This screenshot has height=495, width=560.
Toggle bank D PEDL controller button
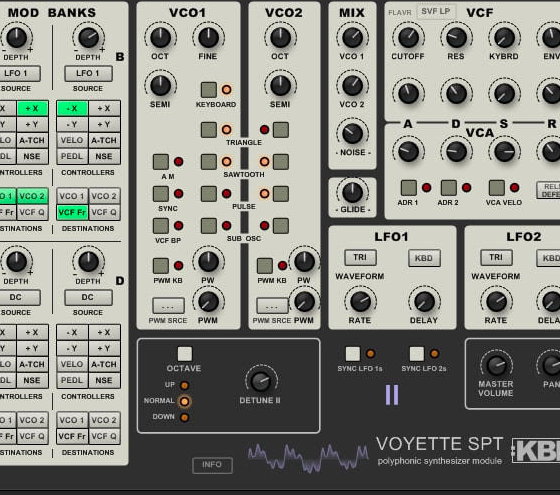tap(72, 380)
